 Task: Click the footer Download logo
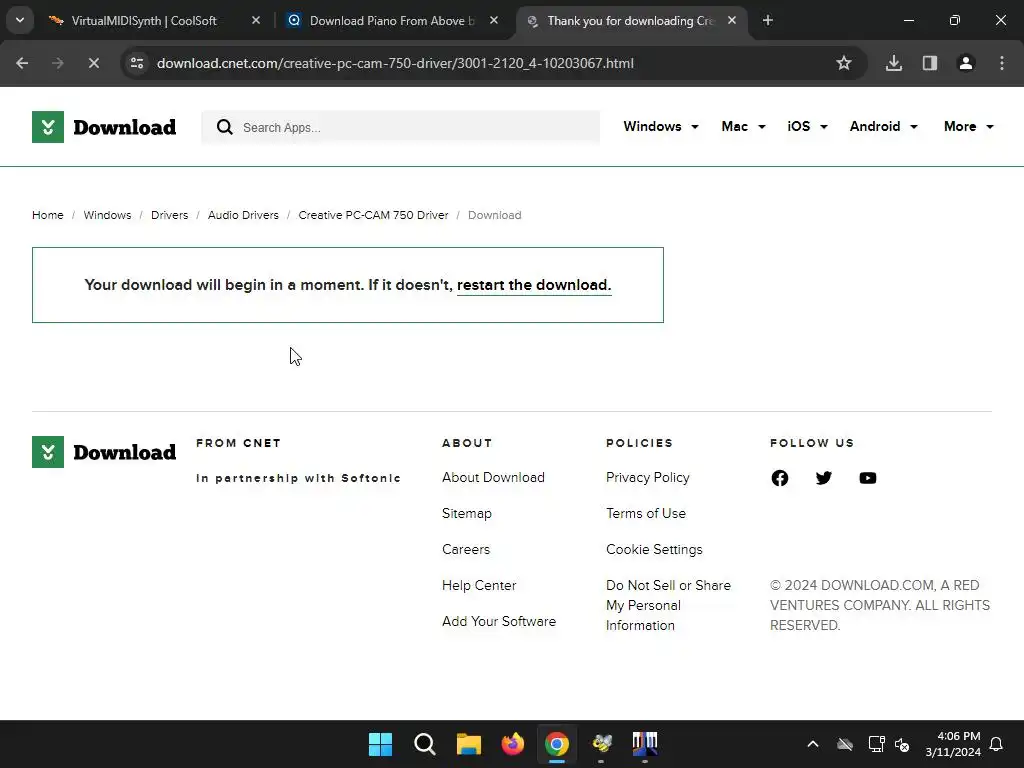pos(104,452)
